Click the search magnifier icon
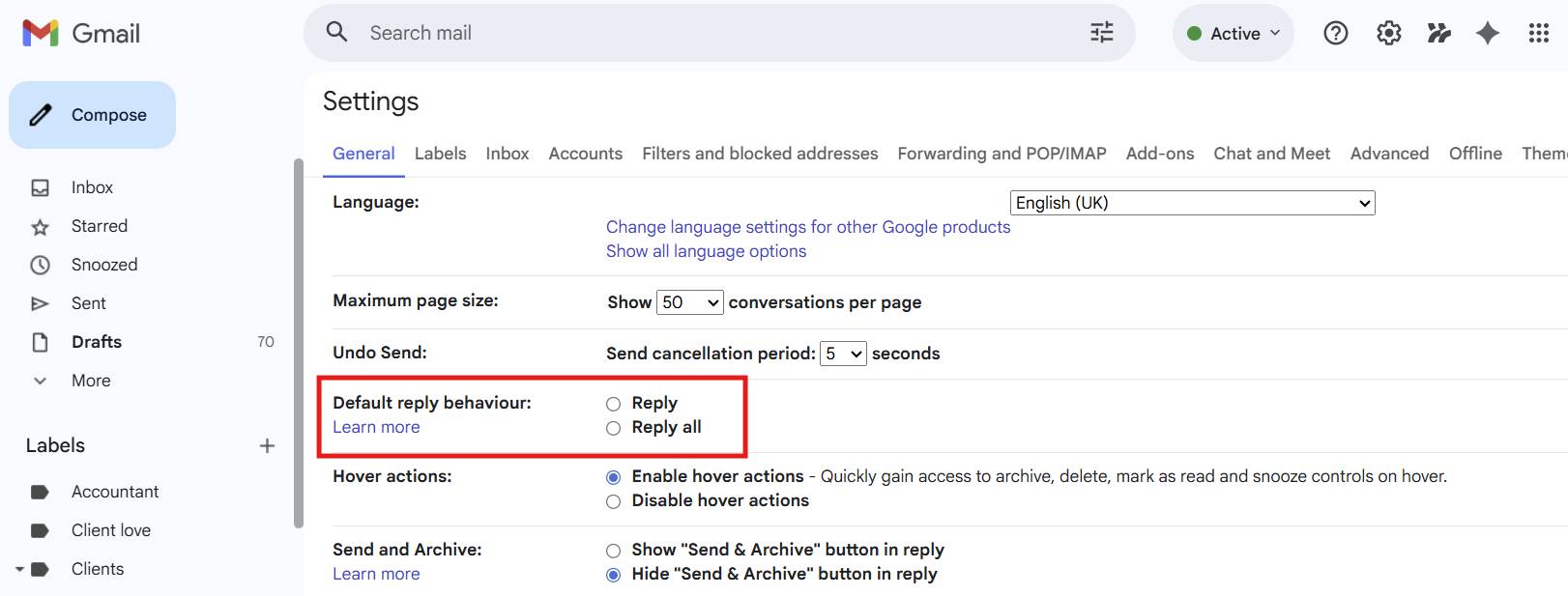This screenshot has width=1568, height=596. [x=336, y=32]
